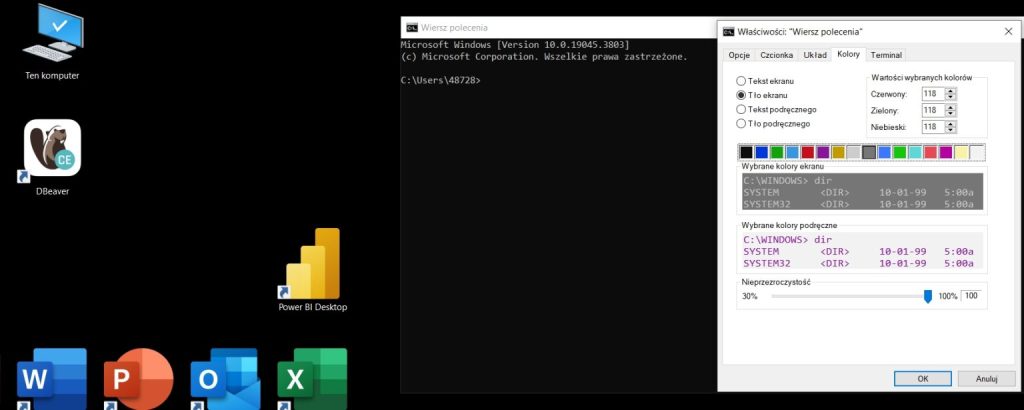The height and width of the screenshot is (410, 1024).
Task: Focus the opacity percent field showing 100
Action: [x=970, y=296]
